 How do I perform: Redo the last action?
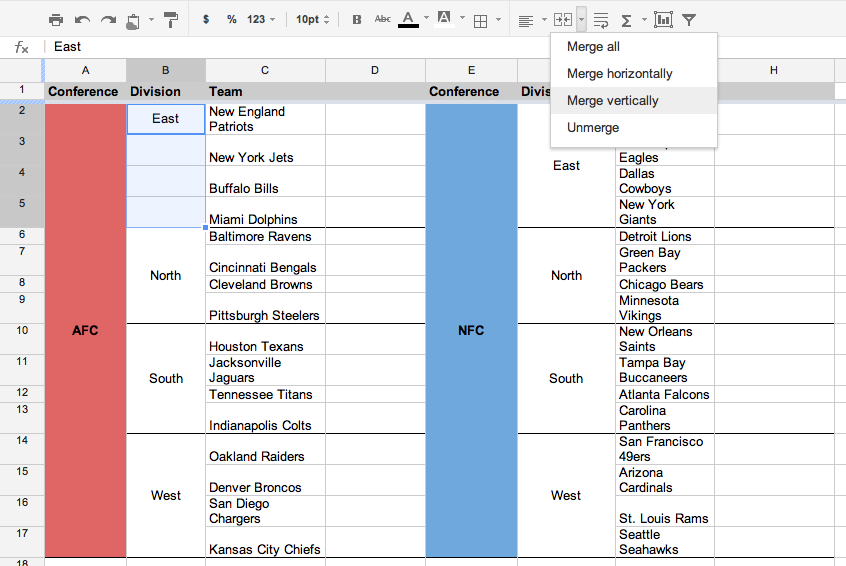coord(108,20)
